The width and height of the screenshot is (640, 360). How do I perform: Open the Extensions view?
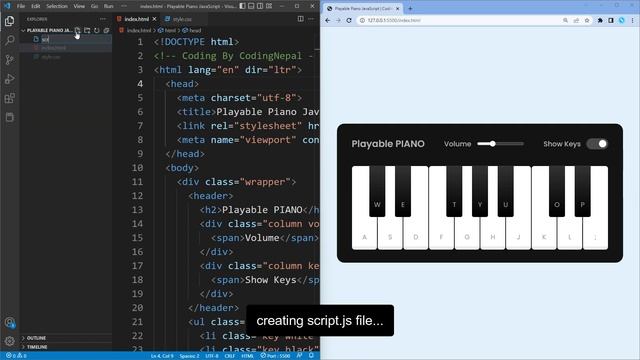10,98
